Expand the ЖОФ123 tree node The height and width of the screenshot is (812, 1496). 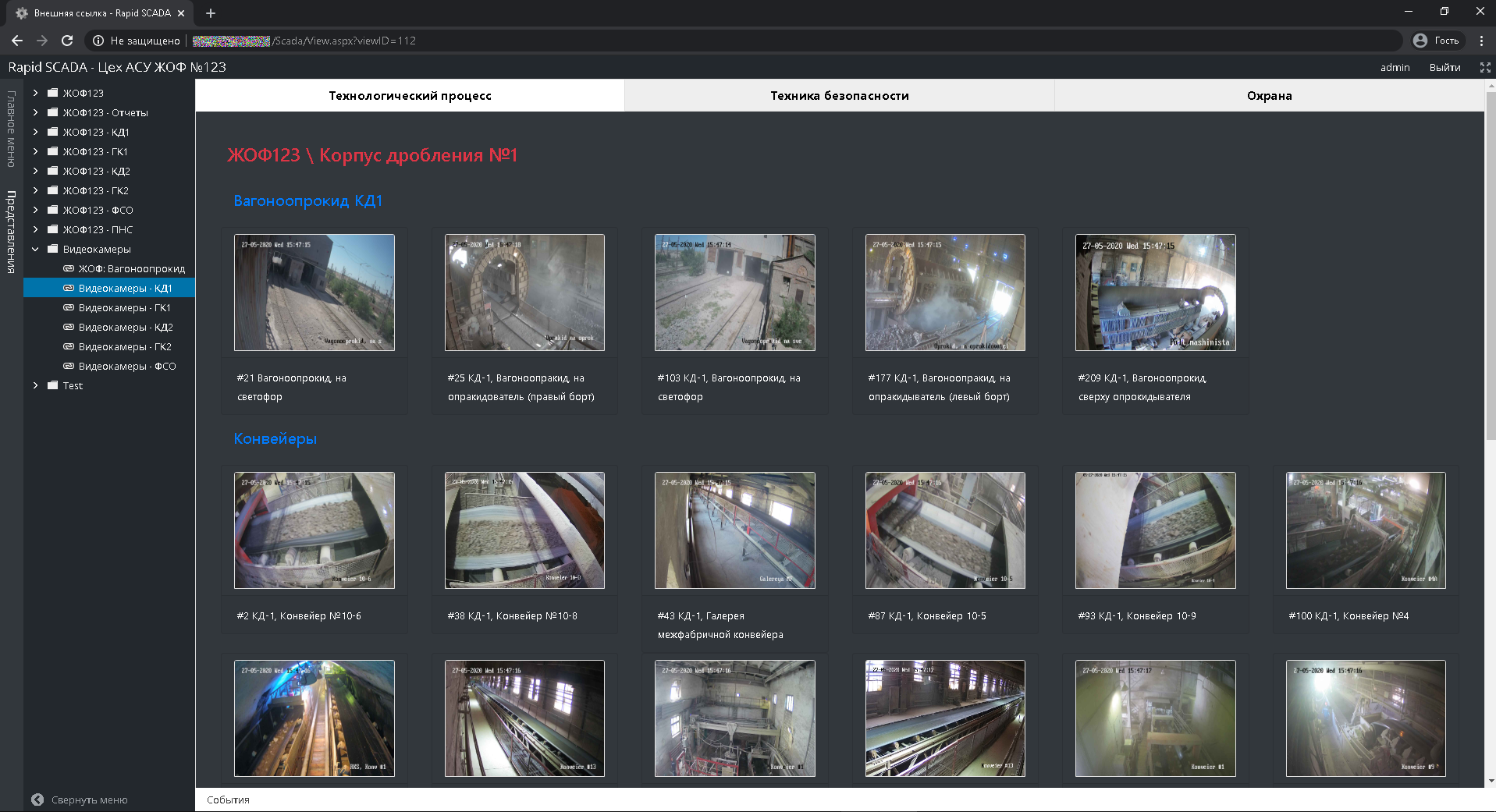[35, 93]
